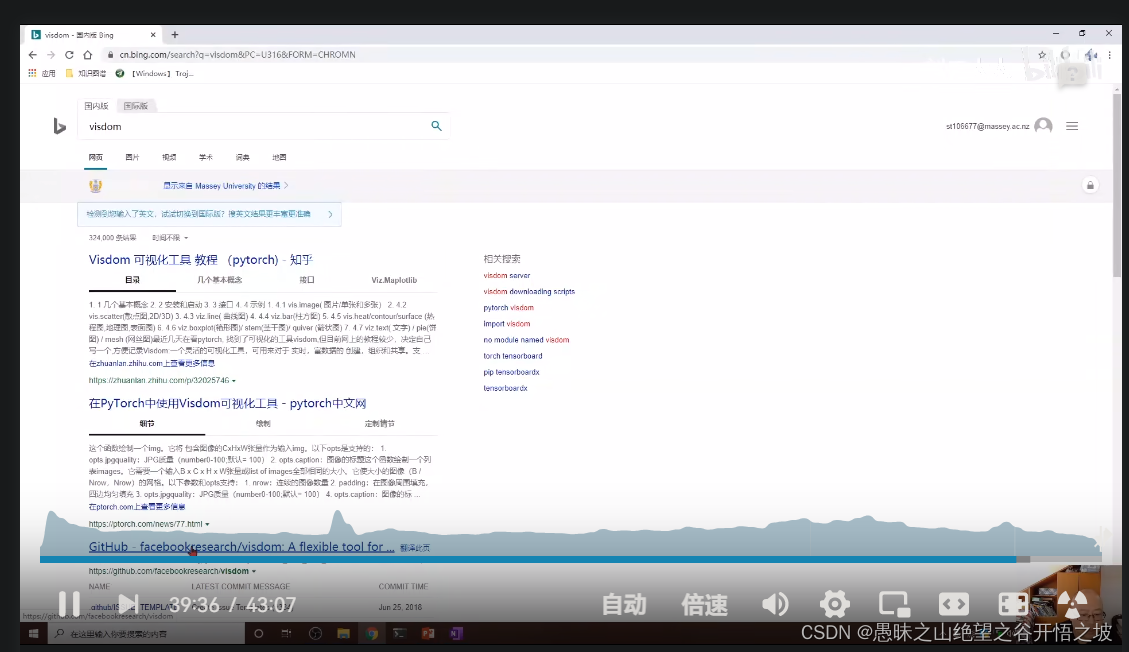Screen dimensions: 1129x652
Task: Select the 几个基本概念 tab in result
Action: tap(220, 280)
